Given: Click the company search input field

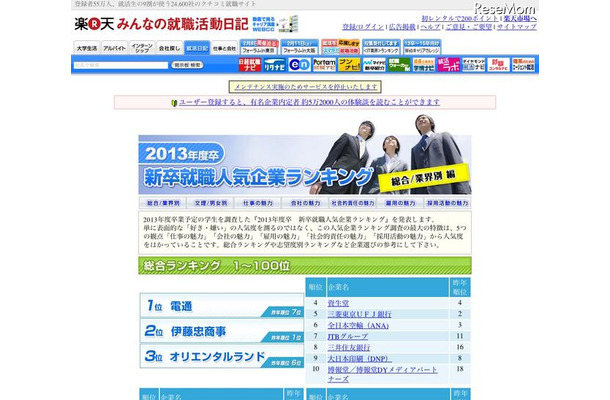Looking at the screenshot, I should tap(121, 65).
